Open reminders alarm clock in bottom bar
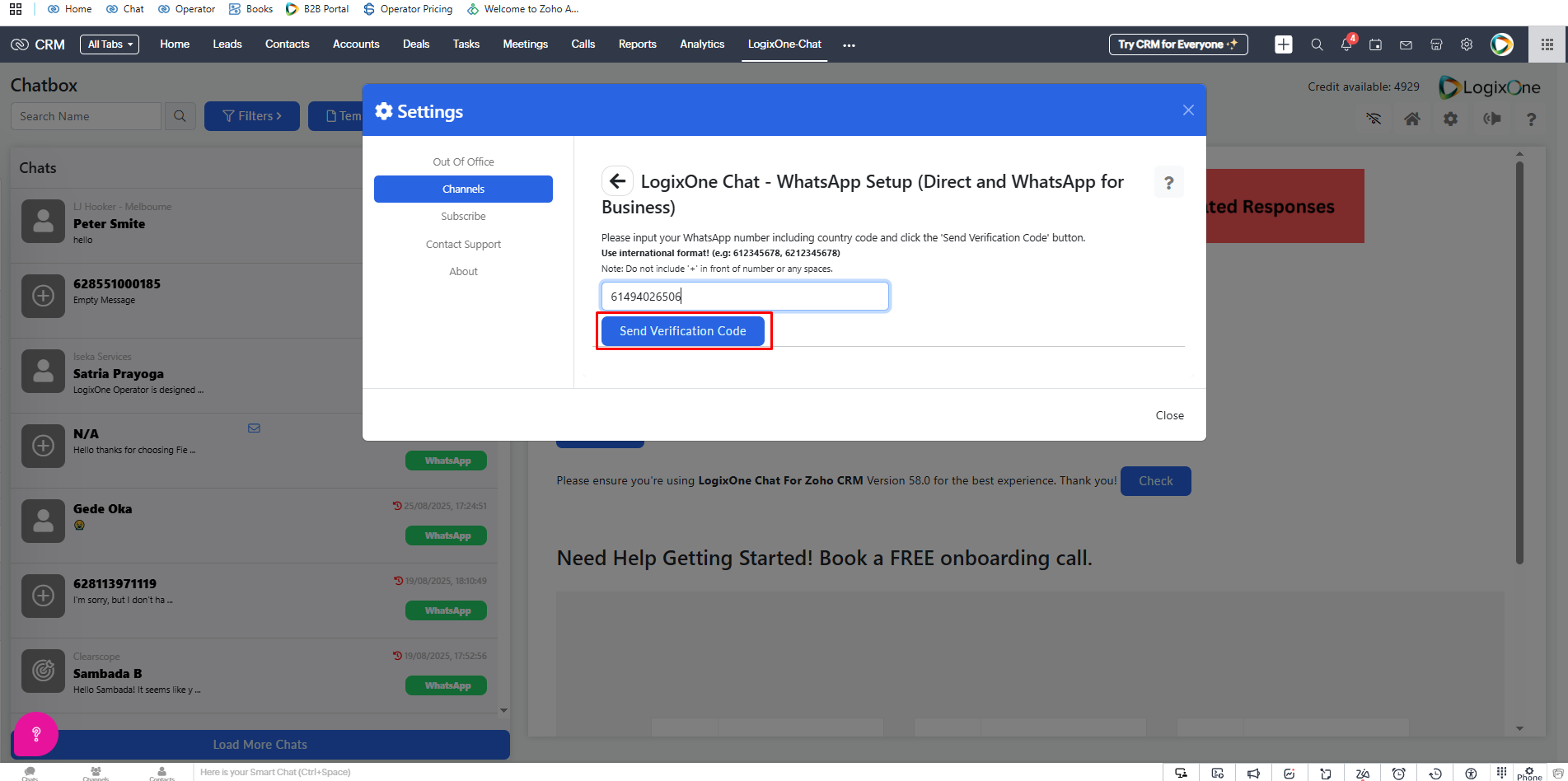The width and height of the screenshot is (1568, 781). point(1398,773)
